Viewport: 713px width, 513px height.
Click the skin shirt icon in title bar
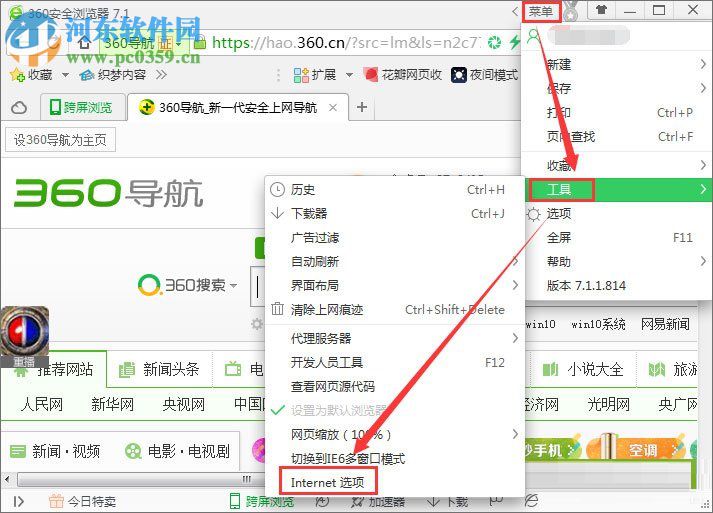point(601,10)
